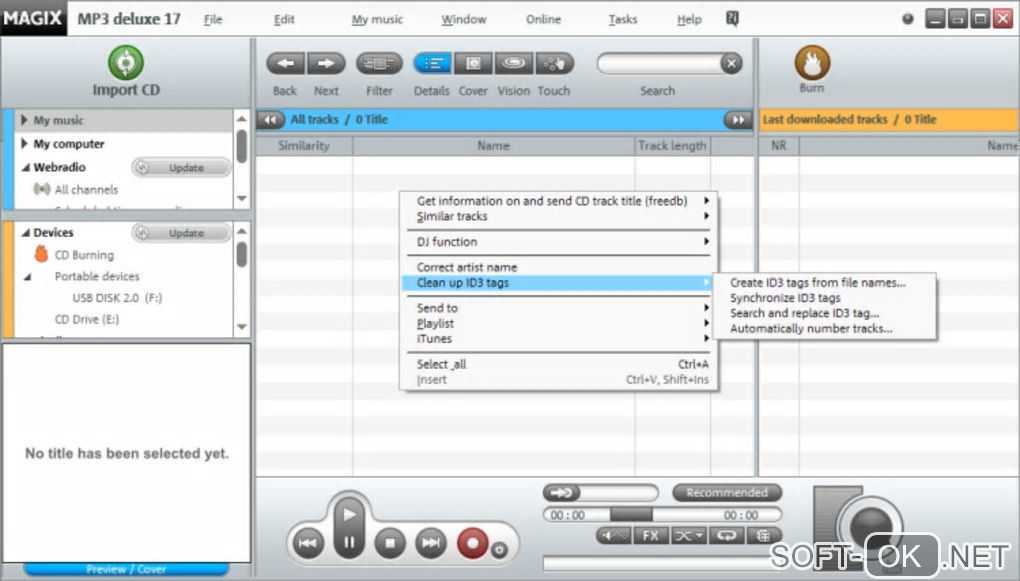Go forward with the Next arrow
Image resolution: width=1020 pixels, height=581 pixels.
coord(327,64)
